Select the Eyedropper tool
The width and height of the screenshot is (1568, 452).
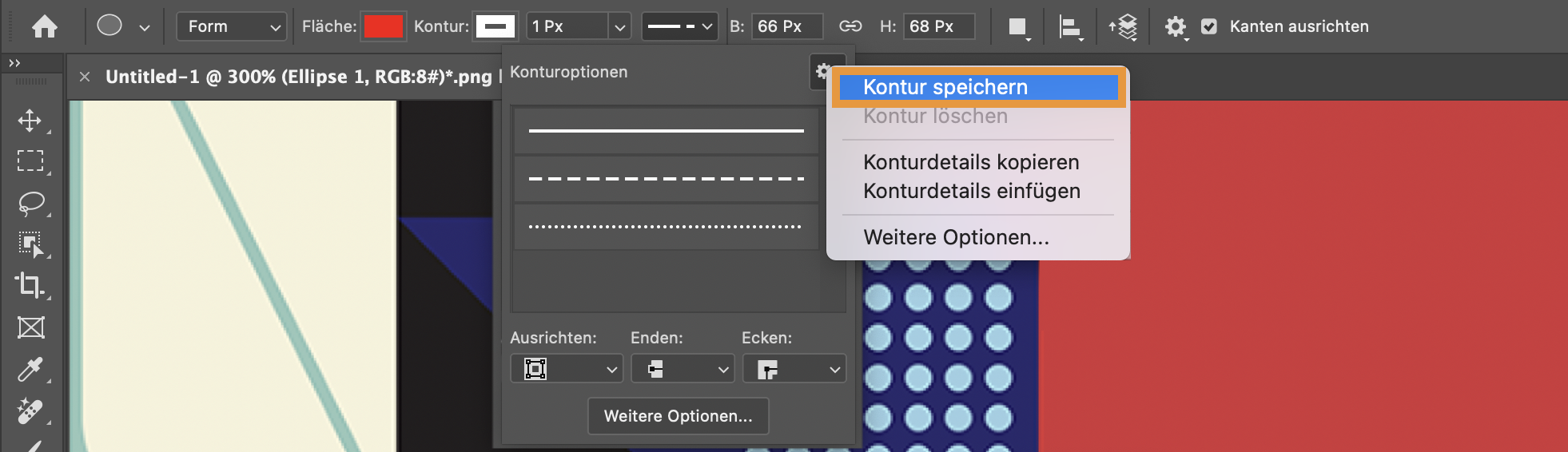point(30,370)
